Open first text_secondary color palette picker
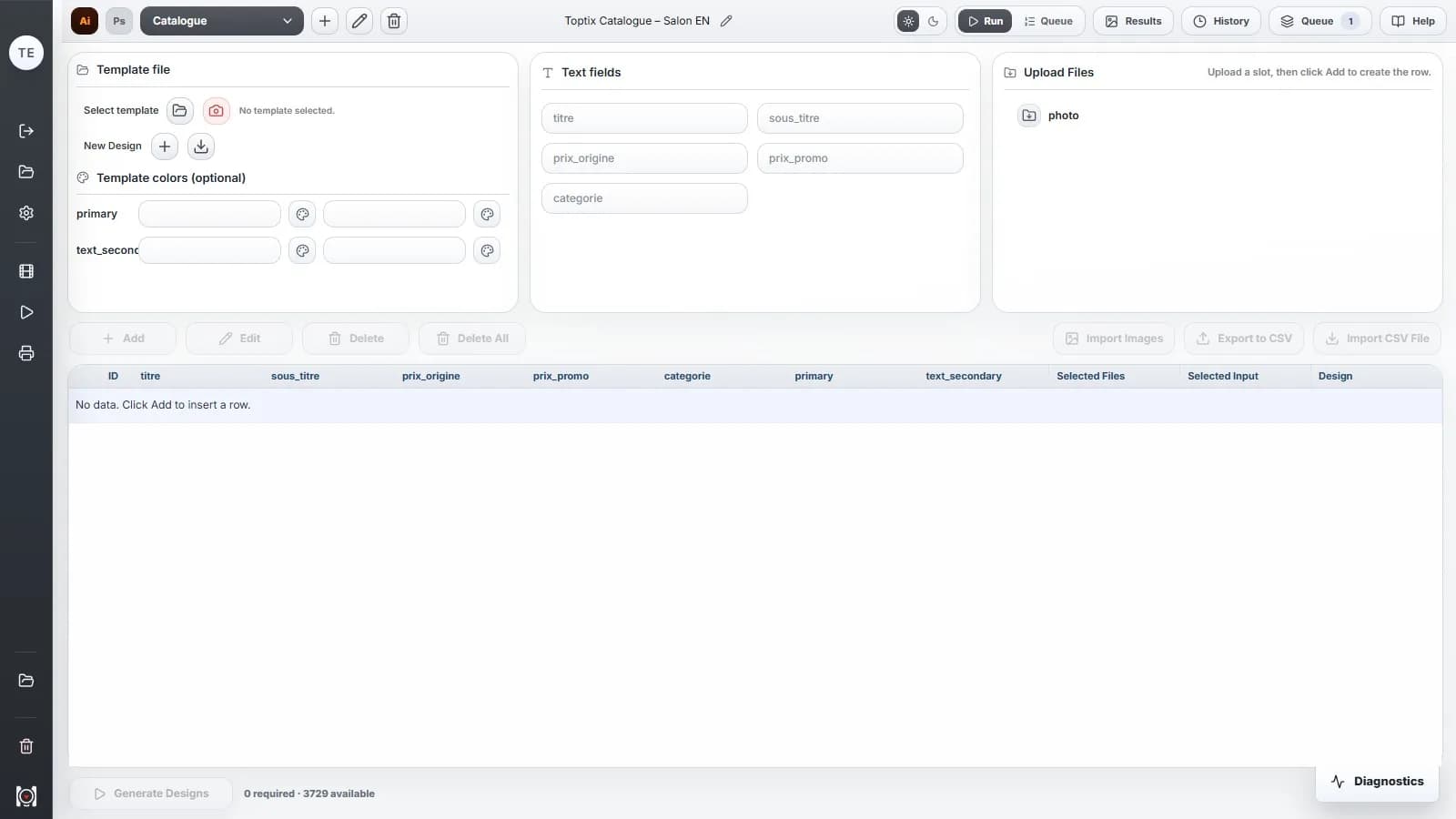 pos(302,250)
